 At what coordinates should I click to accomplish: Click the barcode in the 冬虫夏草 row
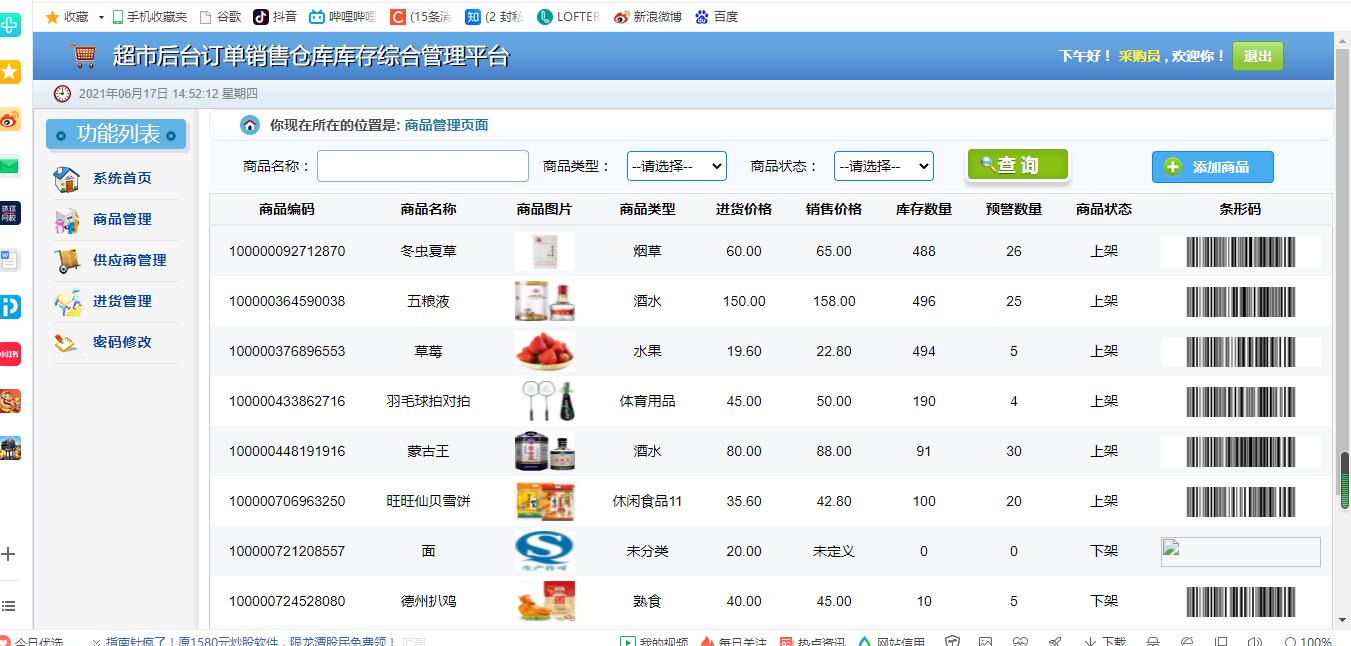[1241, 252]
